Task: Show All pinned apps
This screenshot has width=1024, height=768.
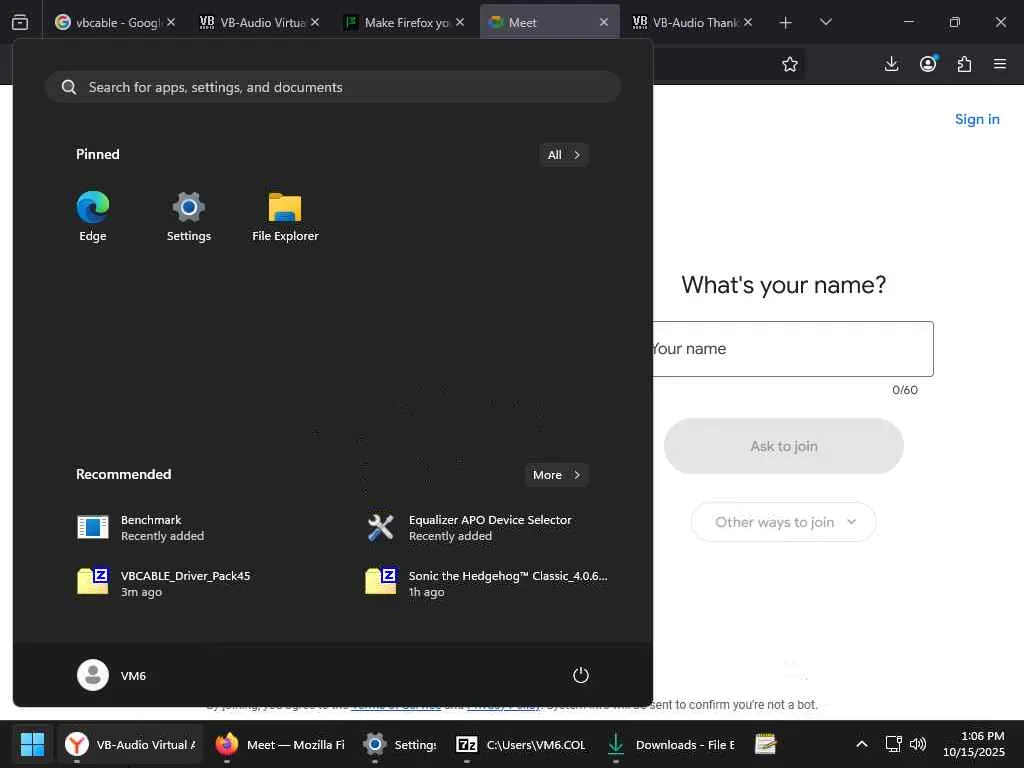Action: click(x=564, y=155)
